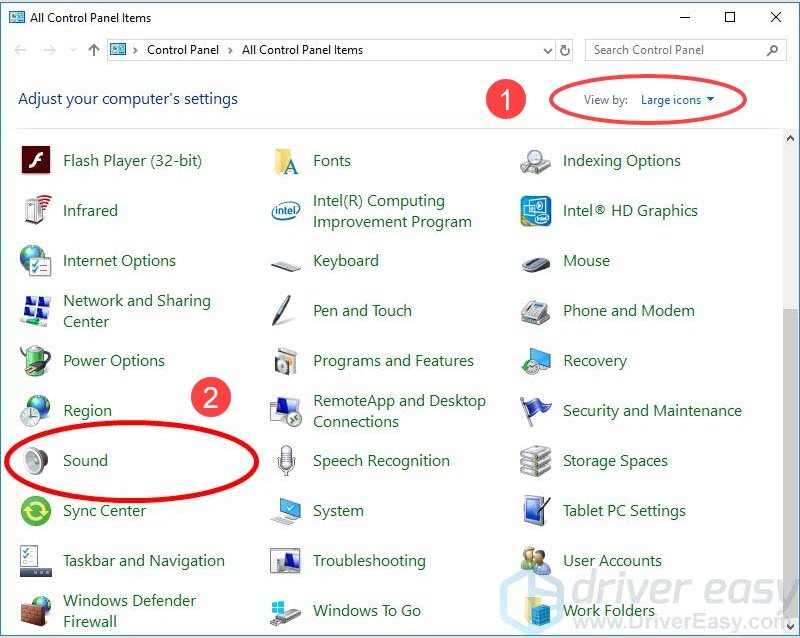The width and height of the screenshot is (800, 638).
Task: Click the Search Control Panel field
Action: coord(675,50)
